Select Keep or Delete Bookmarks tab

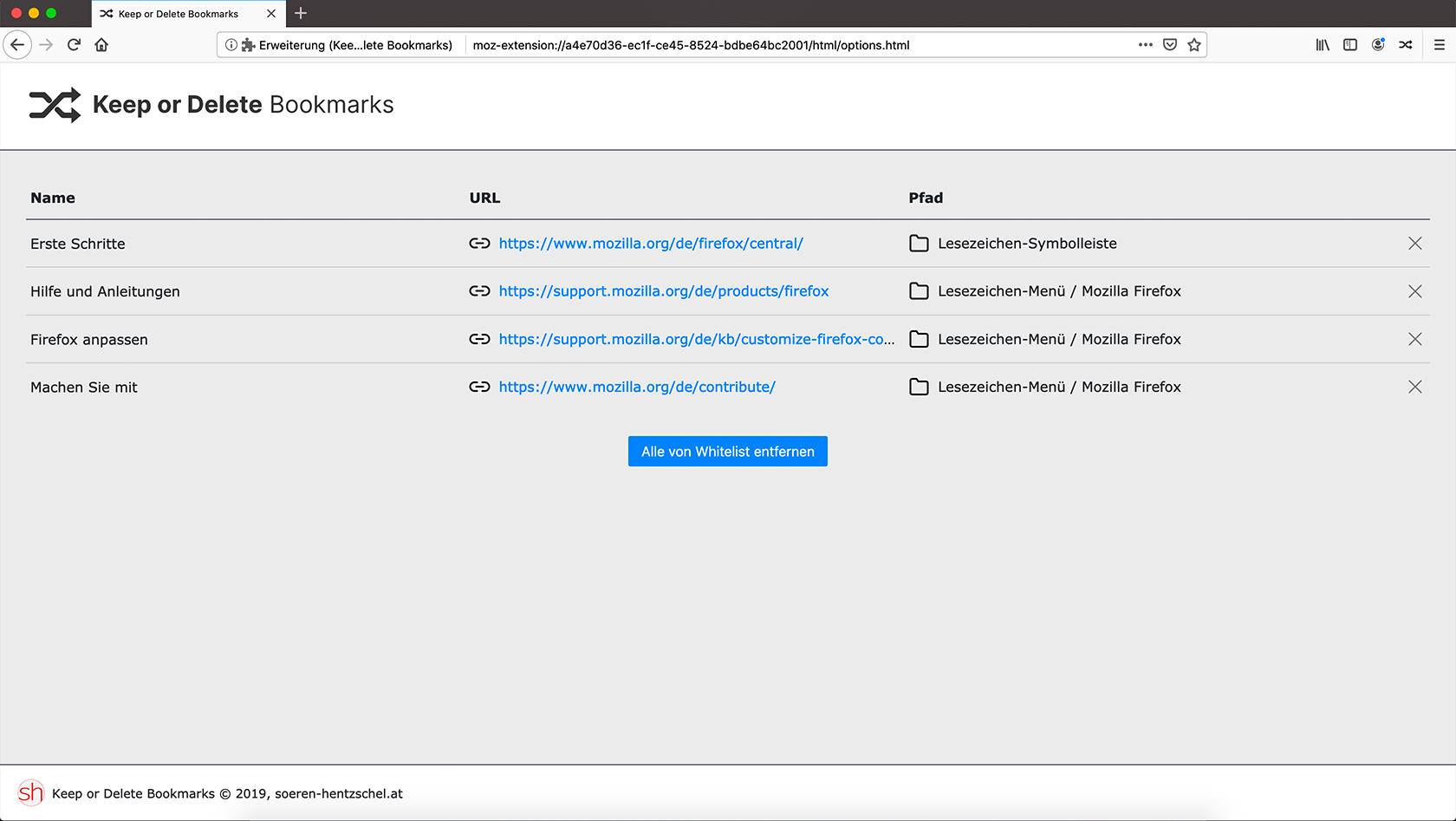(x=179, y=14)
